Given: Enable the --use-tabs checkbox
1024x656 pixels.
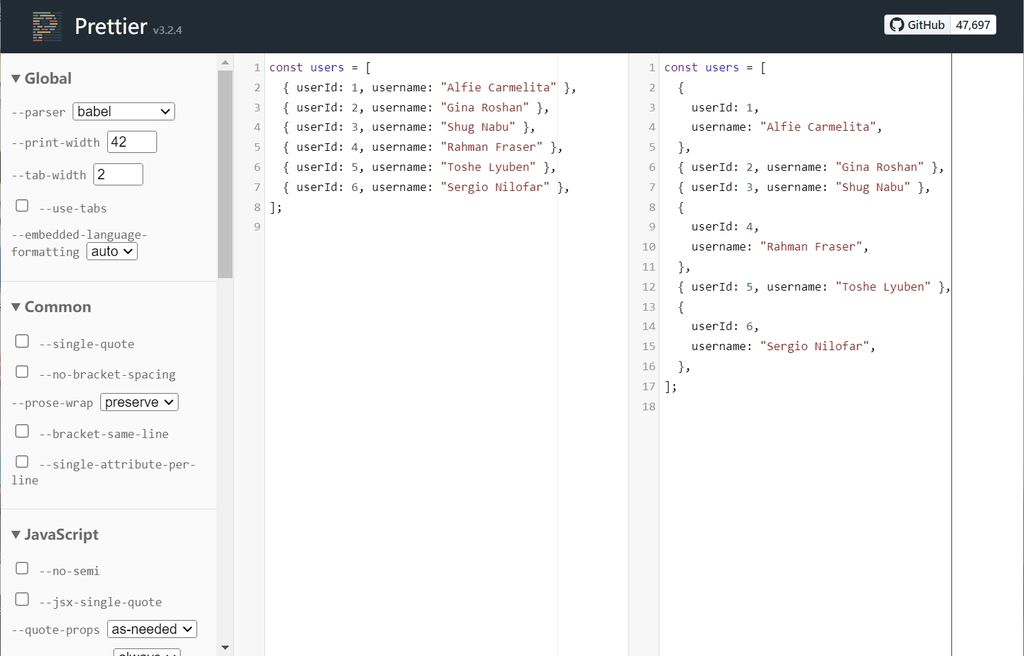Looking at the screenshot, I should pos(22,206).
